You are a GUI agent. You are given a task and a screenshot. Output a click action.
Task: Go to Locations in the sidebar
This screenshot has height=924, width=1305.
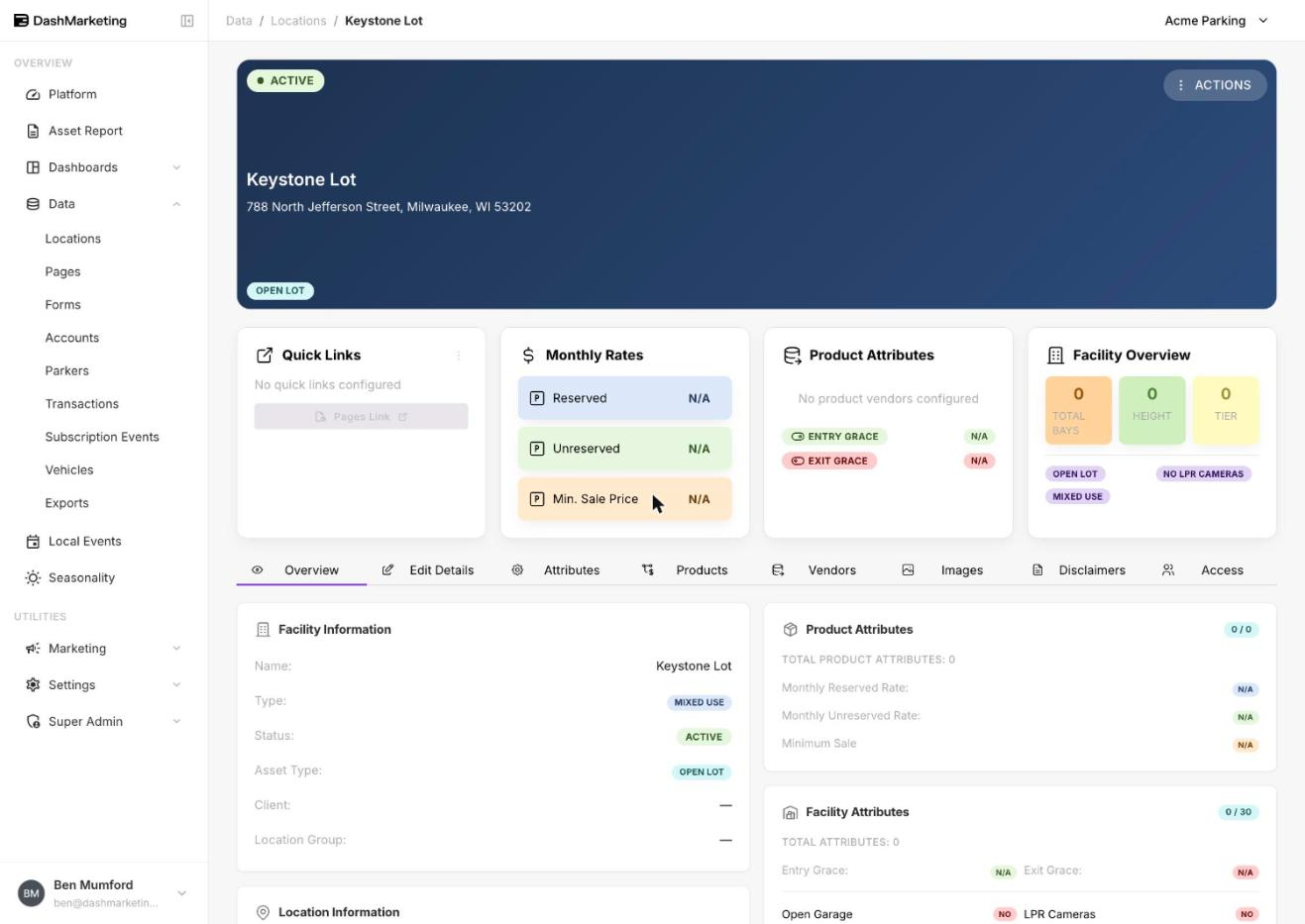pos(73,239)
